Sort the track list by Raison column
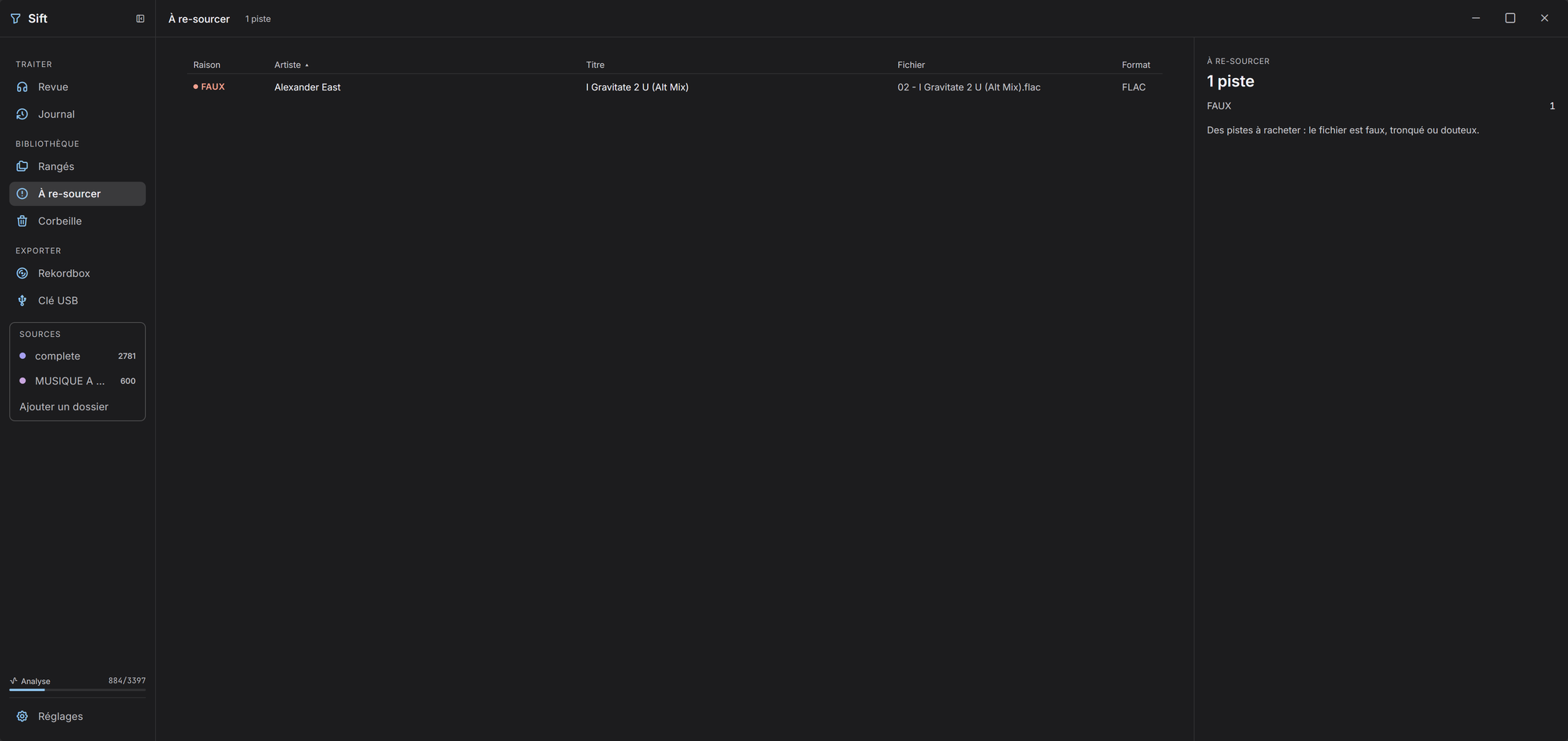The image size is (1568, 741). 207,65
